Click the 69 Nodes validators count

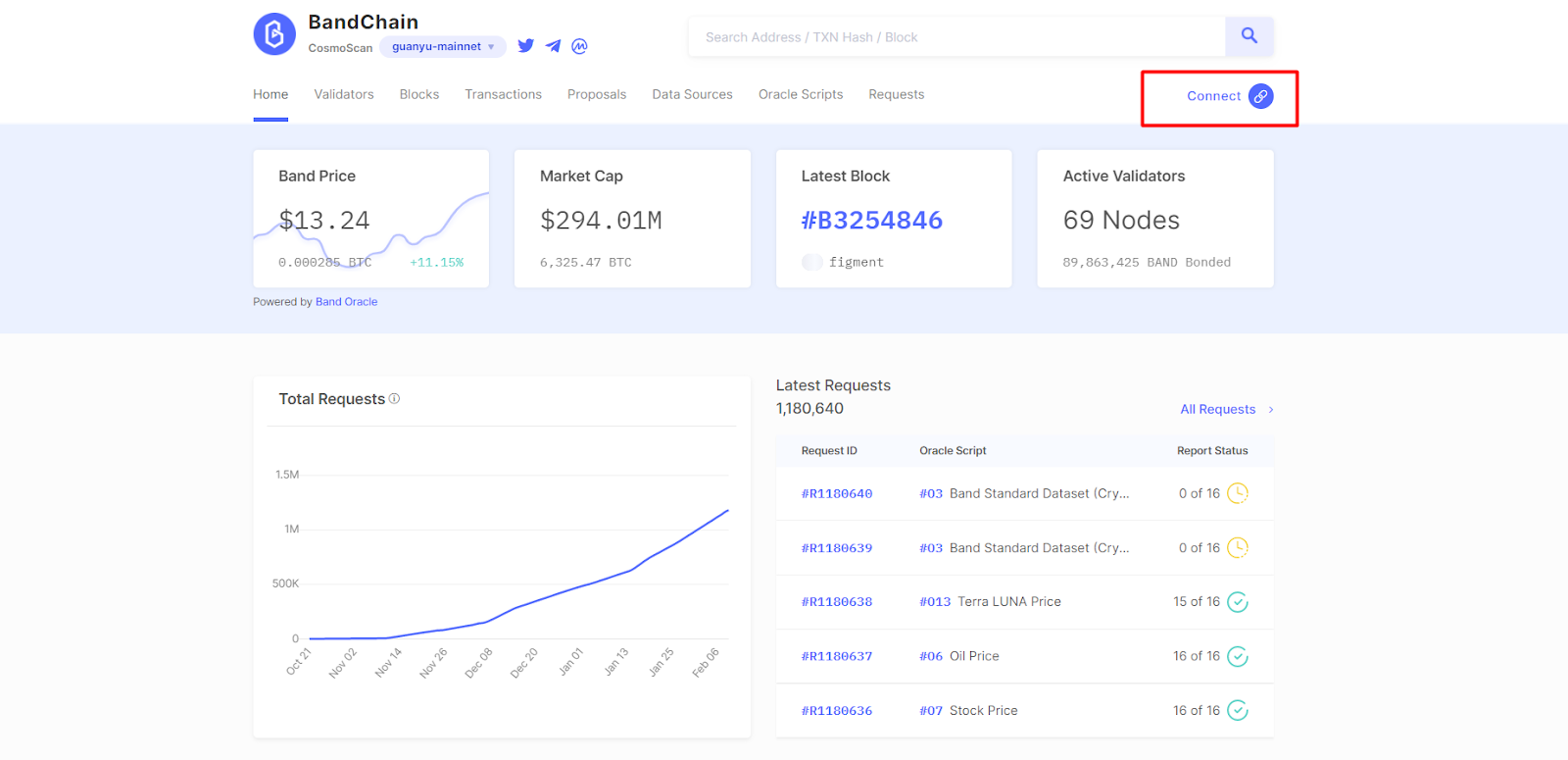(x=1121, y=221)
